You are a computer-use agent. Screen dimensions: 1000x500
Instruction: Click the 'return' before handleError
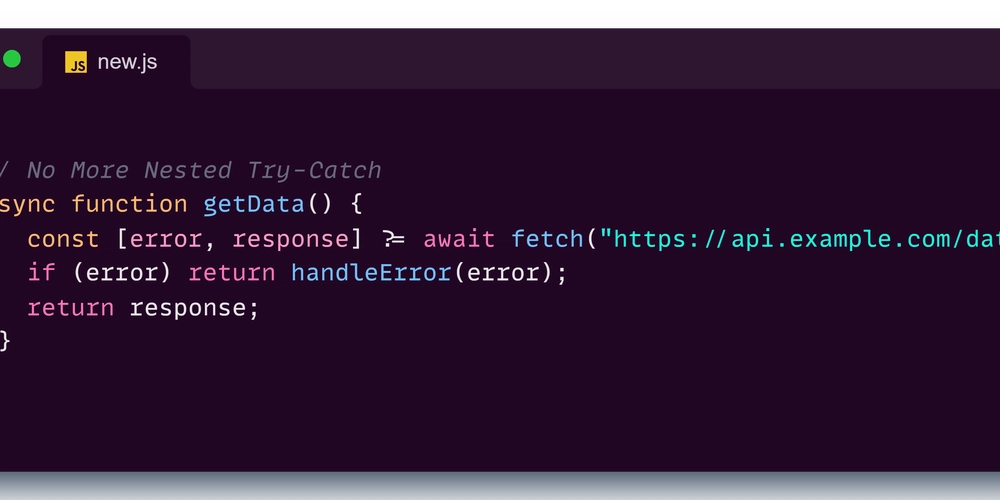pyautogui.click(x=232, y=273)
